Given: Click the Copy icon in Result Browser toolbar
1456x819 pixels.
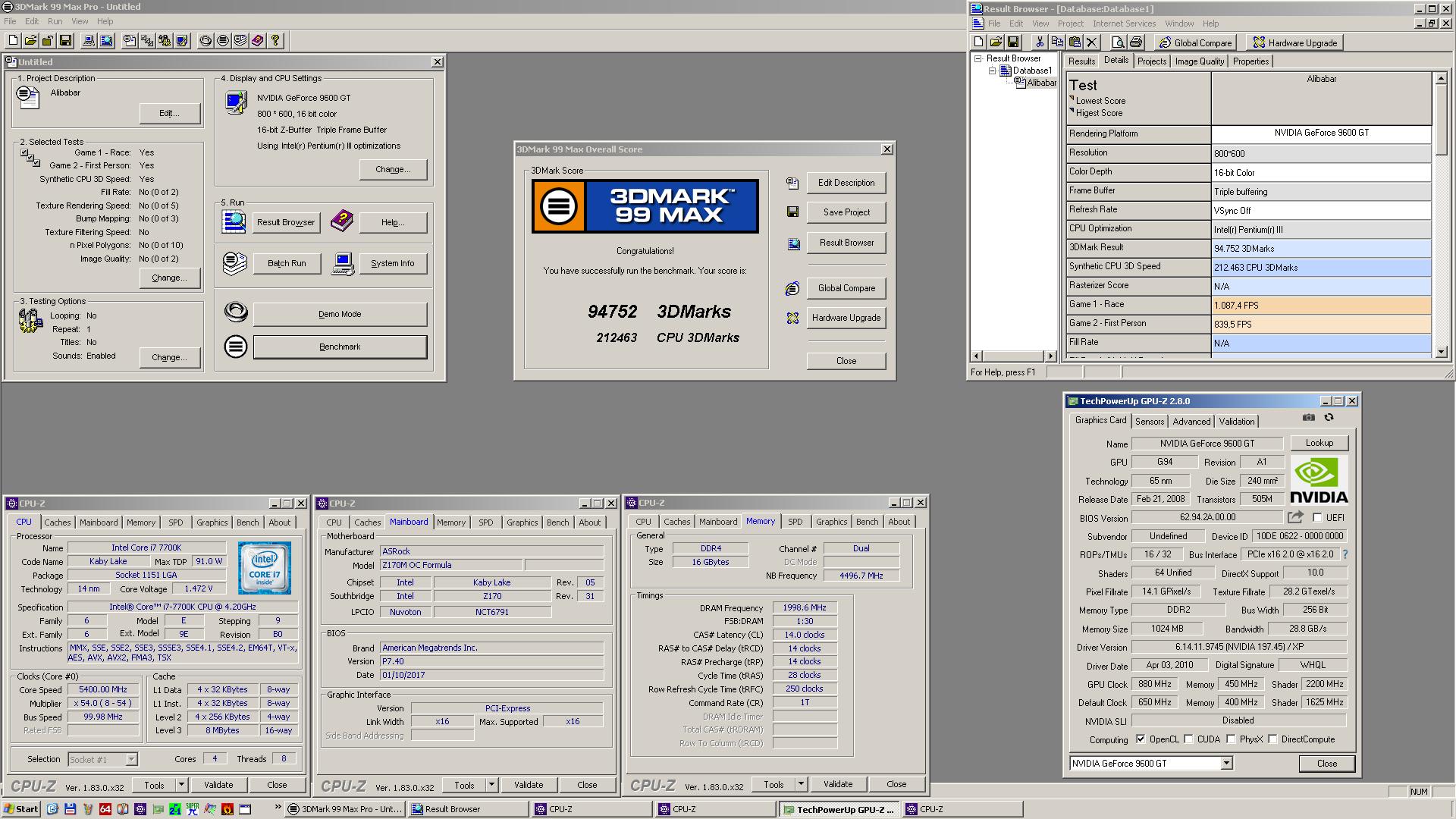Looking at the screenshot, I should pos(1057,42).
